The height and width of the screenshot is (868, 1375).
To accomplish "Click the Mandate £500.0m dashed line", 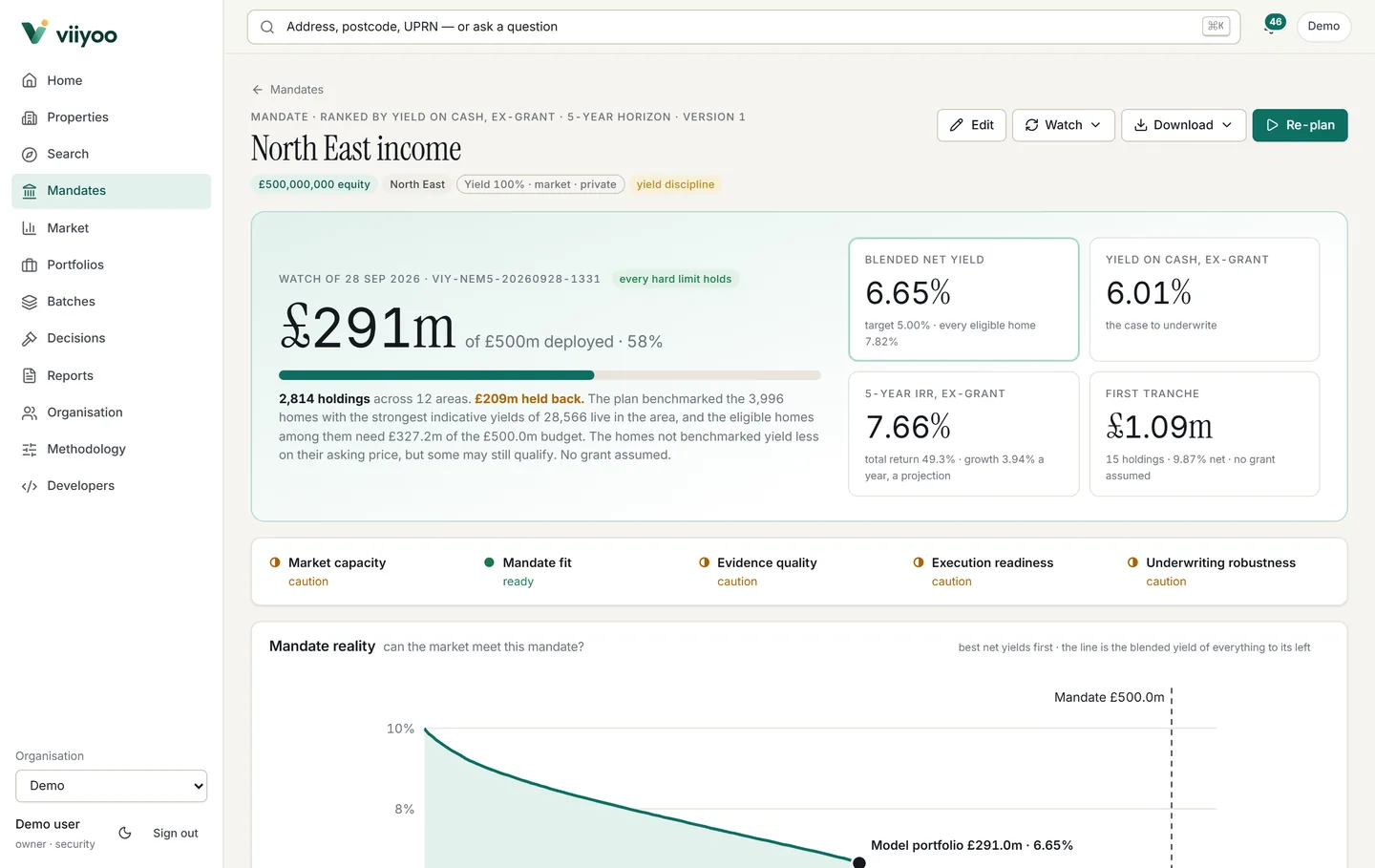I will click(x=1172, y=778).
